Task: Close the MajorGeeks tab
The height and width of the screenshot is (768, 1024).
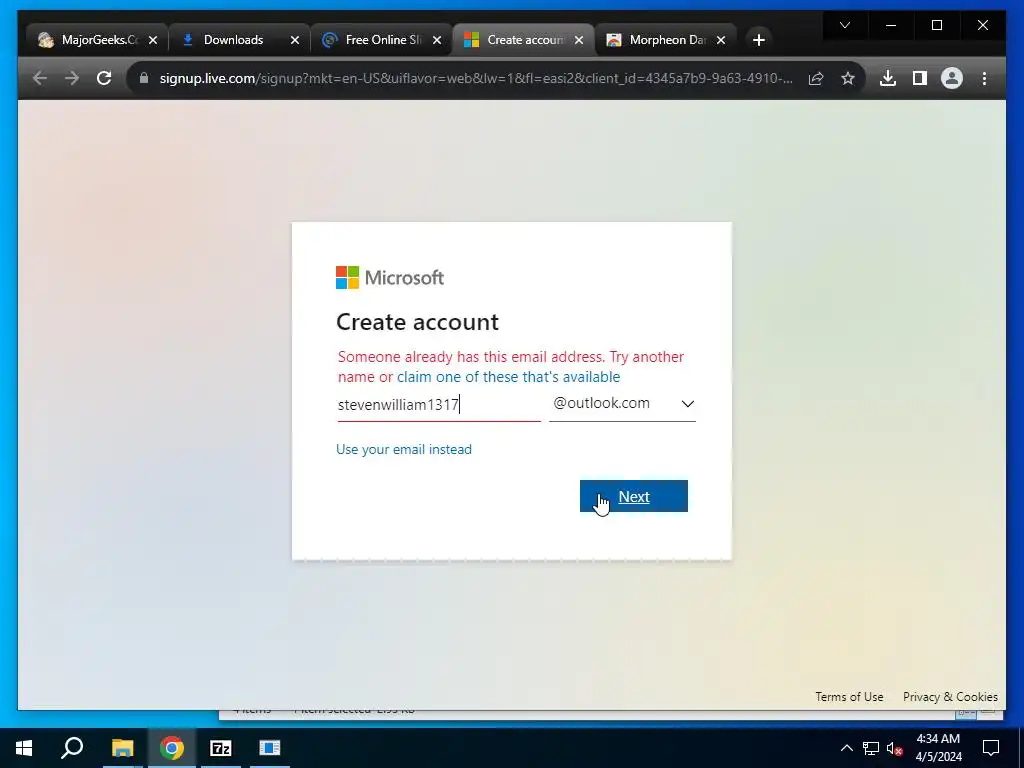Action: [153, 40]
